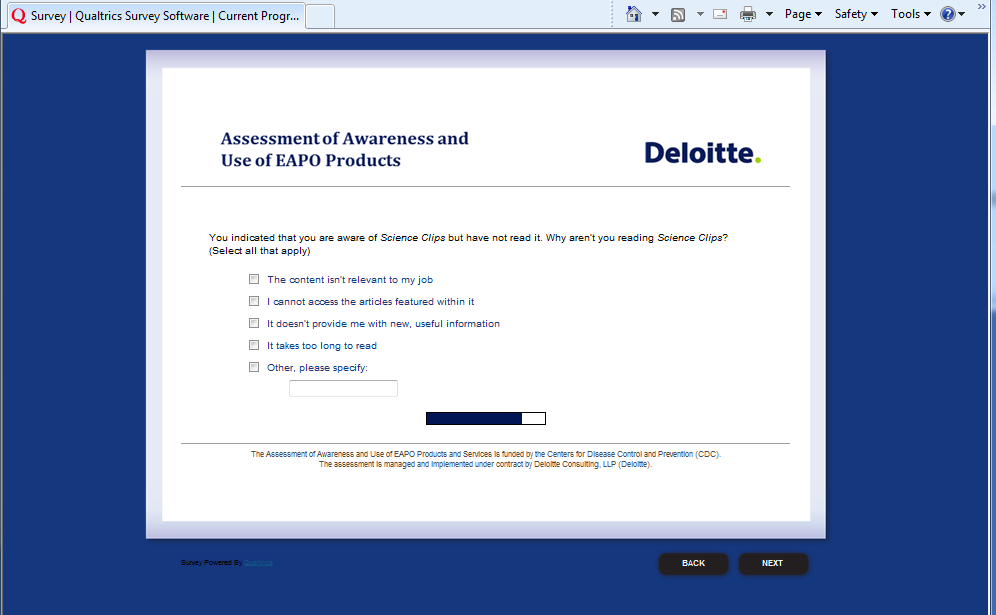Open the Home button dropdown arrow

(x=655, y=14)
